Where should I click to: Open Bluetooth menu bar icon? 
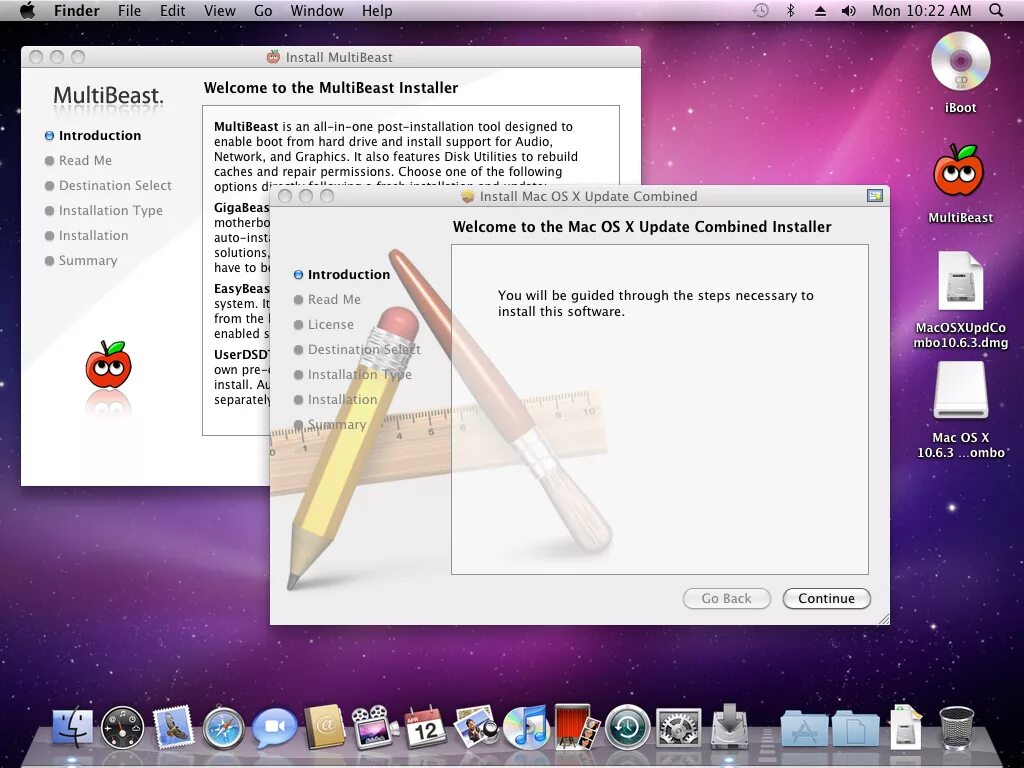[x=790, y=10]
